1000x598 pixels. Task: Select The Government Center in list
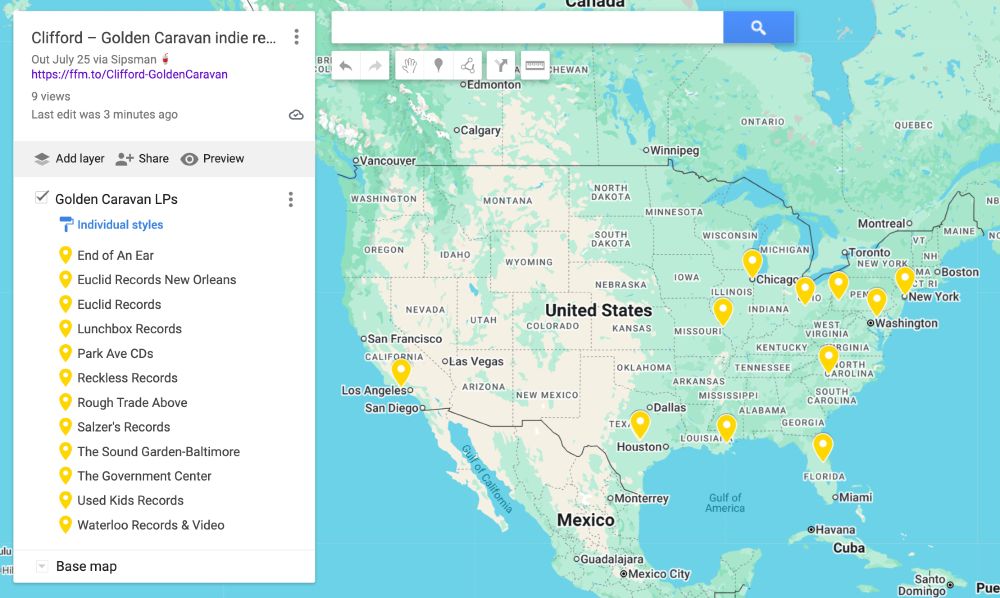[144, 476]
